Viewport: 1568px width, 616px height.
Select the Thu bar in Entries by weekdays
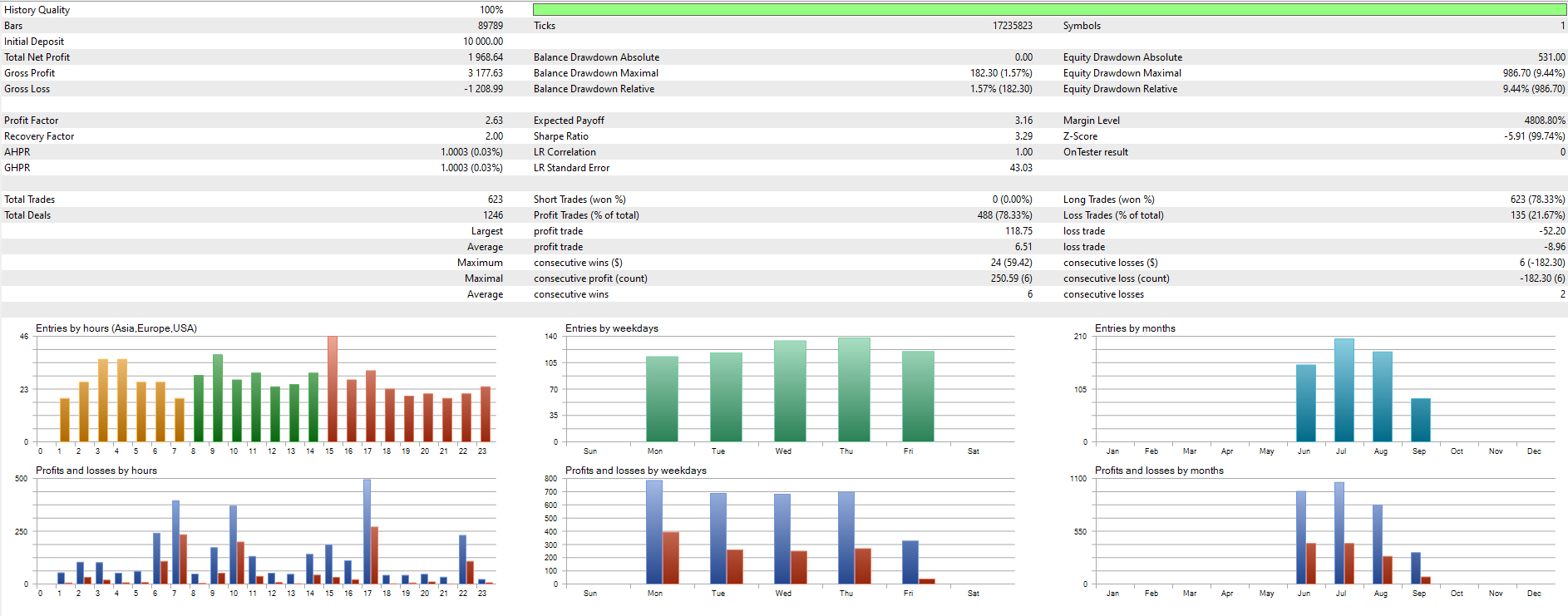pos(854,390)
